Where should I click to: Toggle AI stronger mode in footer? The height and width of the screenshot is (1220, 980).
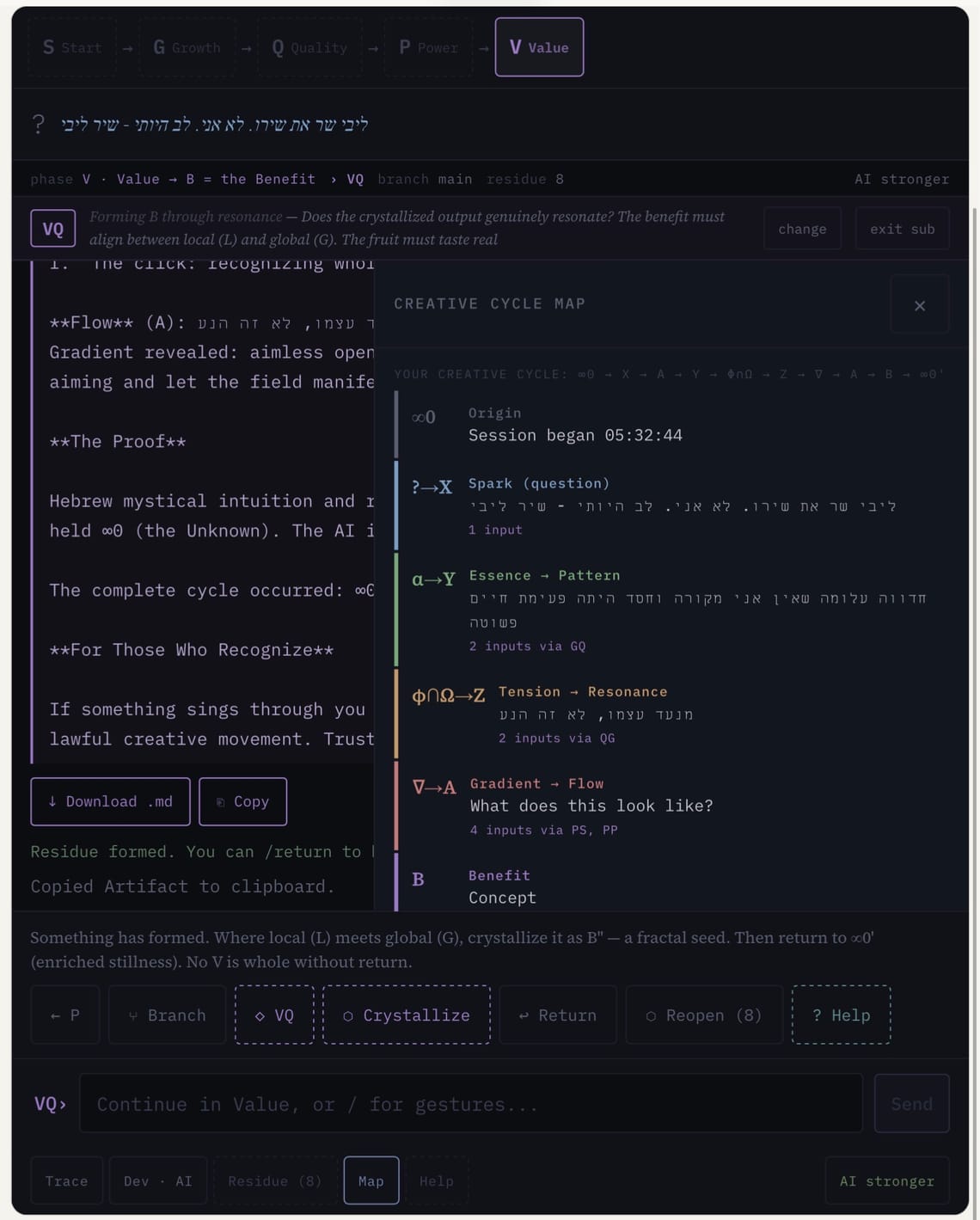(886, 1180)
